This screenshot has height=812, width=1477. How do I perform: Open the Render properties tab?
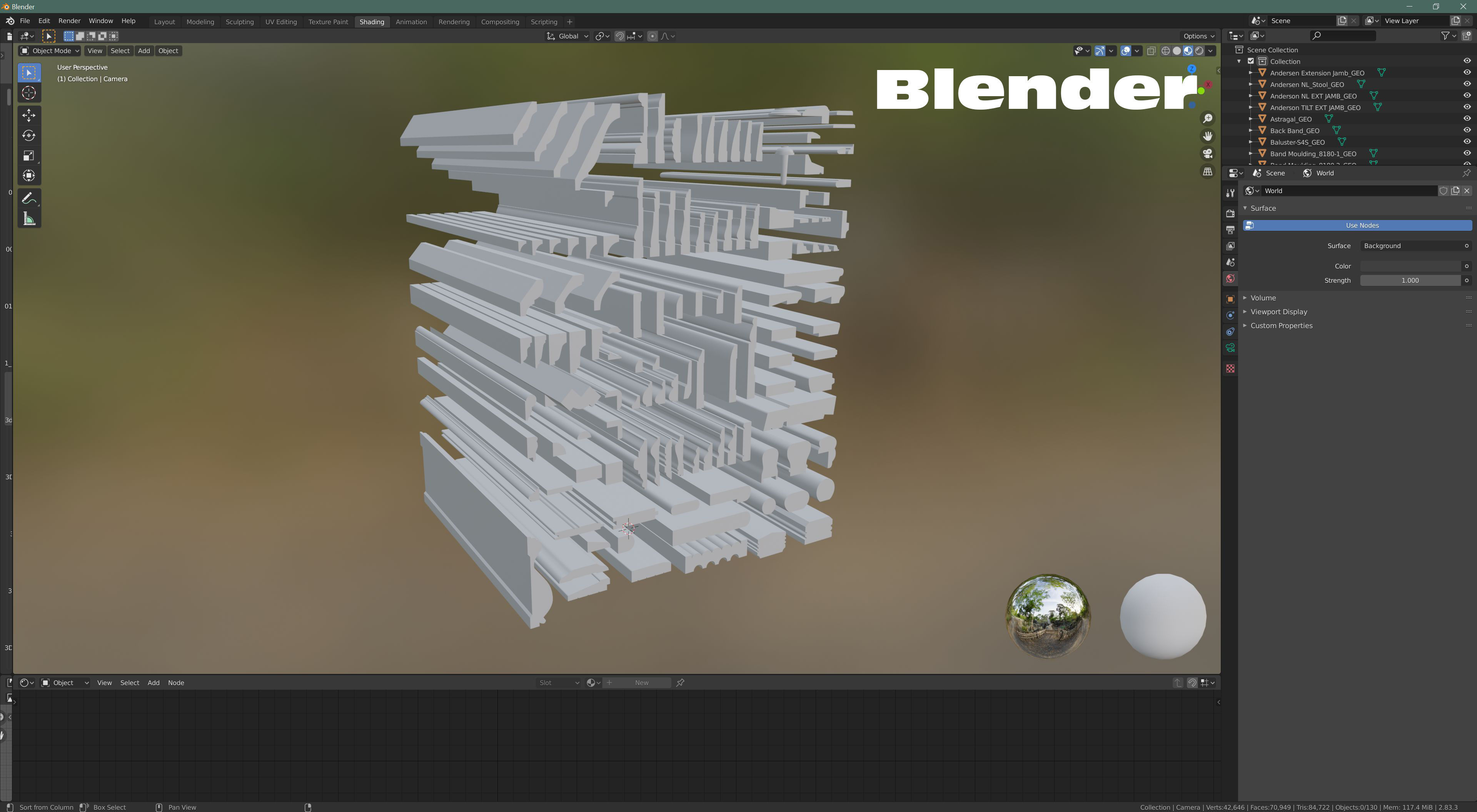click(x=1230, y=213)
